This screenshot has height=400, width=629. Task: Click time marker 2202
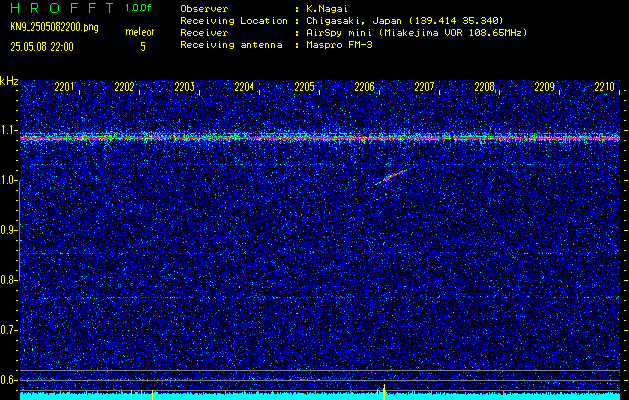[124, 87]
